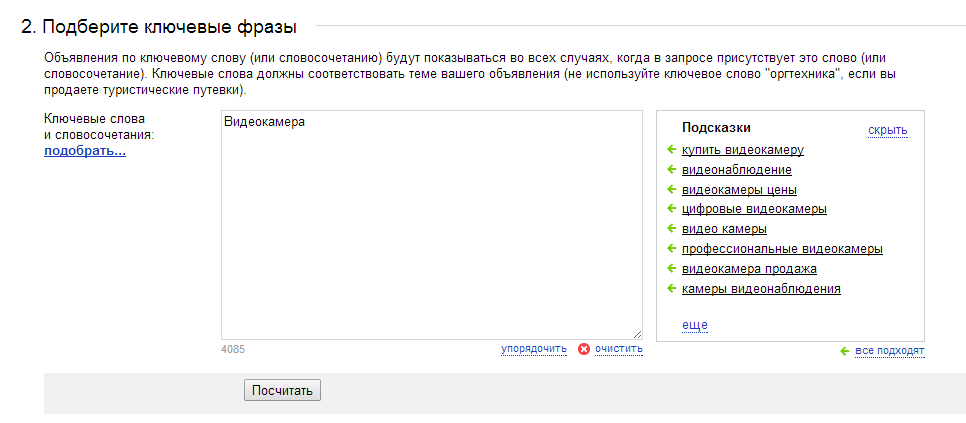Screen dimensions: 966x423
Task: Click green arrow next to 'все подходят'
Action: pyautogui.click(x=845, y=351)
